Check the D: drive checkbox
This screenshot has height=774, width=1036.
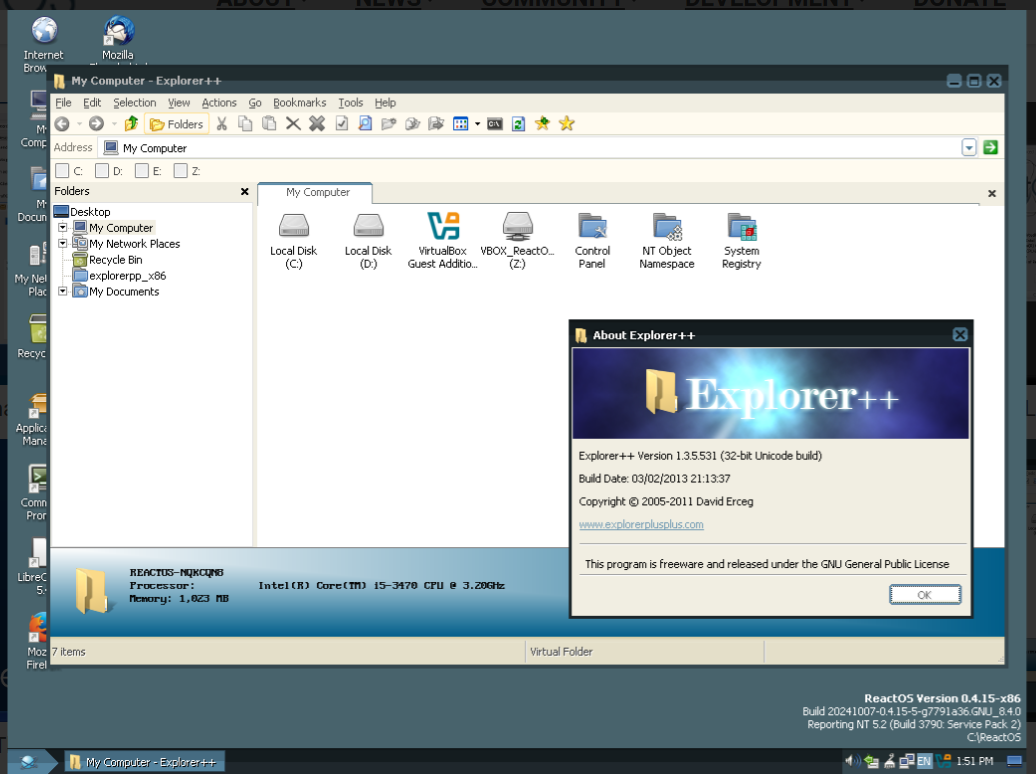point(101,171)
